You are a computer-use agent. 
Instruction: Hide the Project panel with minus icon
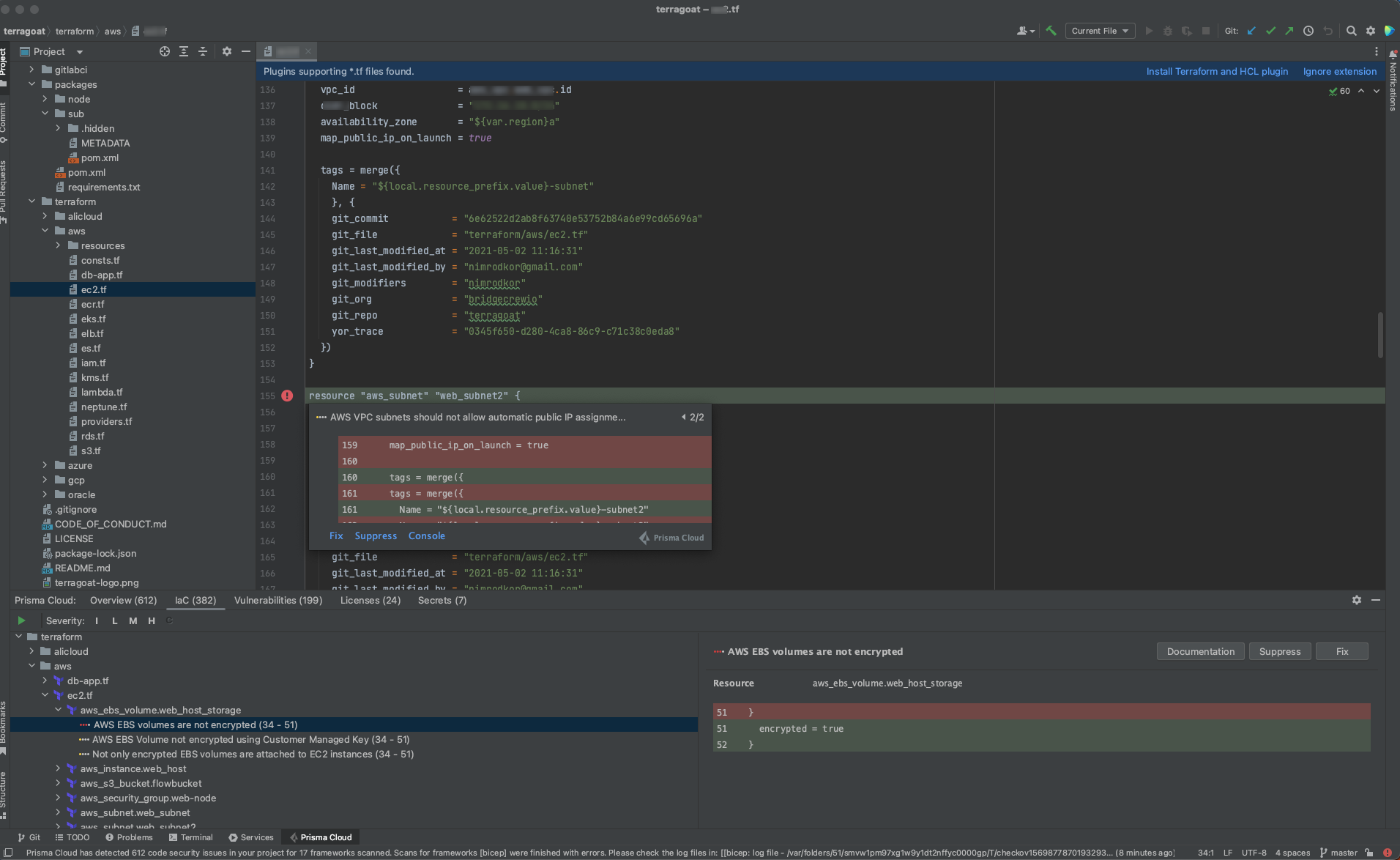pos(246,51)
